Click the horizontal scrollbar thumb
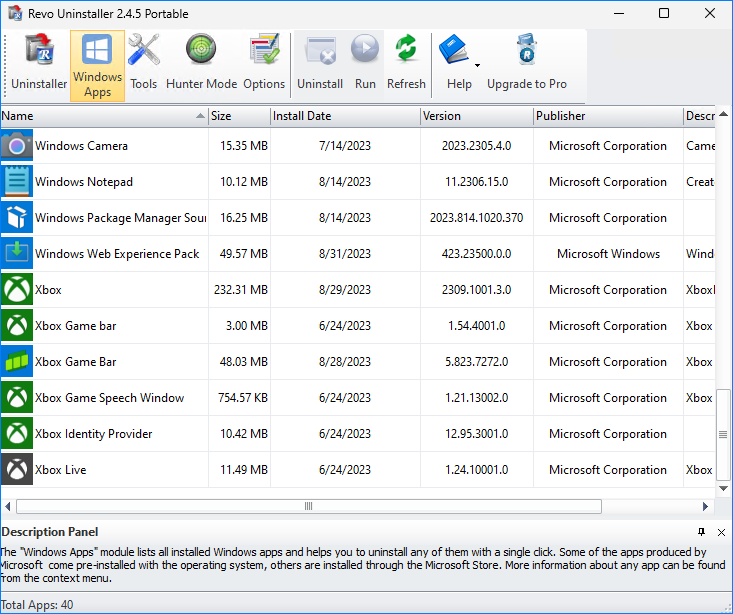 coord(309,506)
